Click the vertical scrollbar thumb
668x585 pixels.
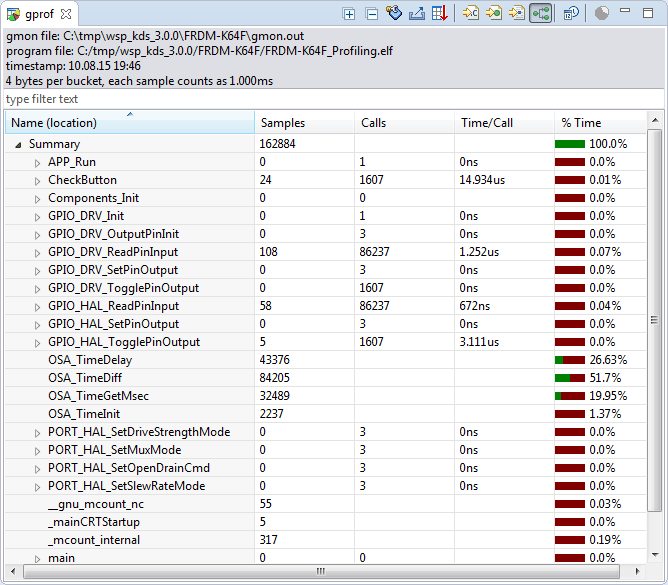click(x=654, y=320)
